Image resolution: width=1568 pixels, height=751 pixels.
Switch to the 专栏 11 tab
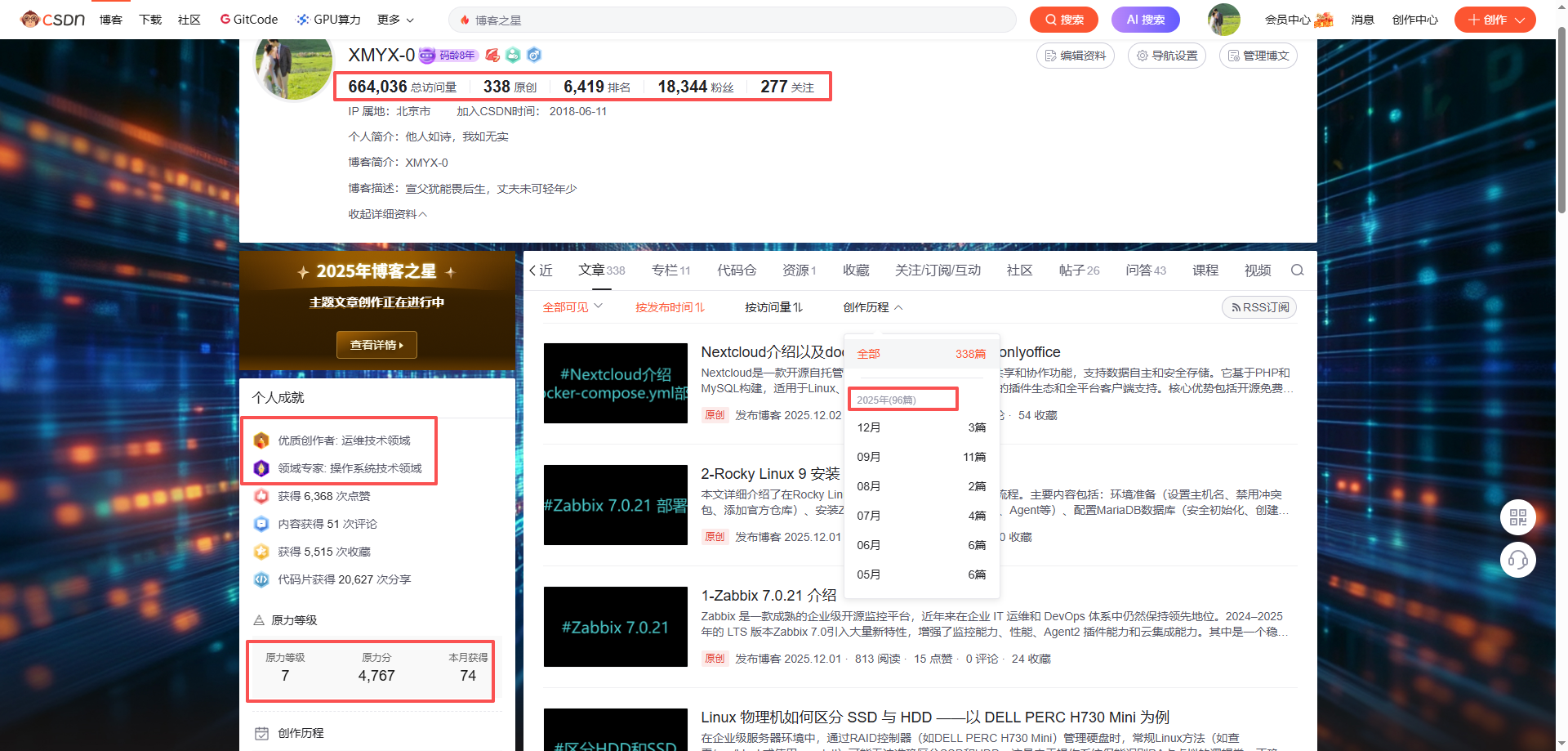671,270
